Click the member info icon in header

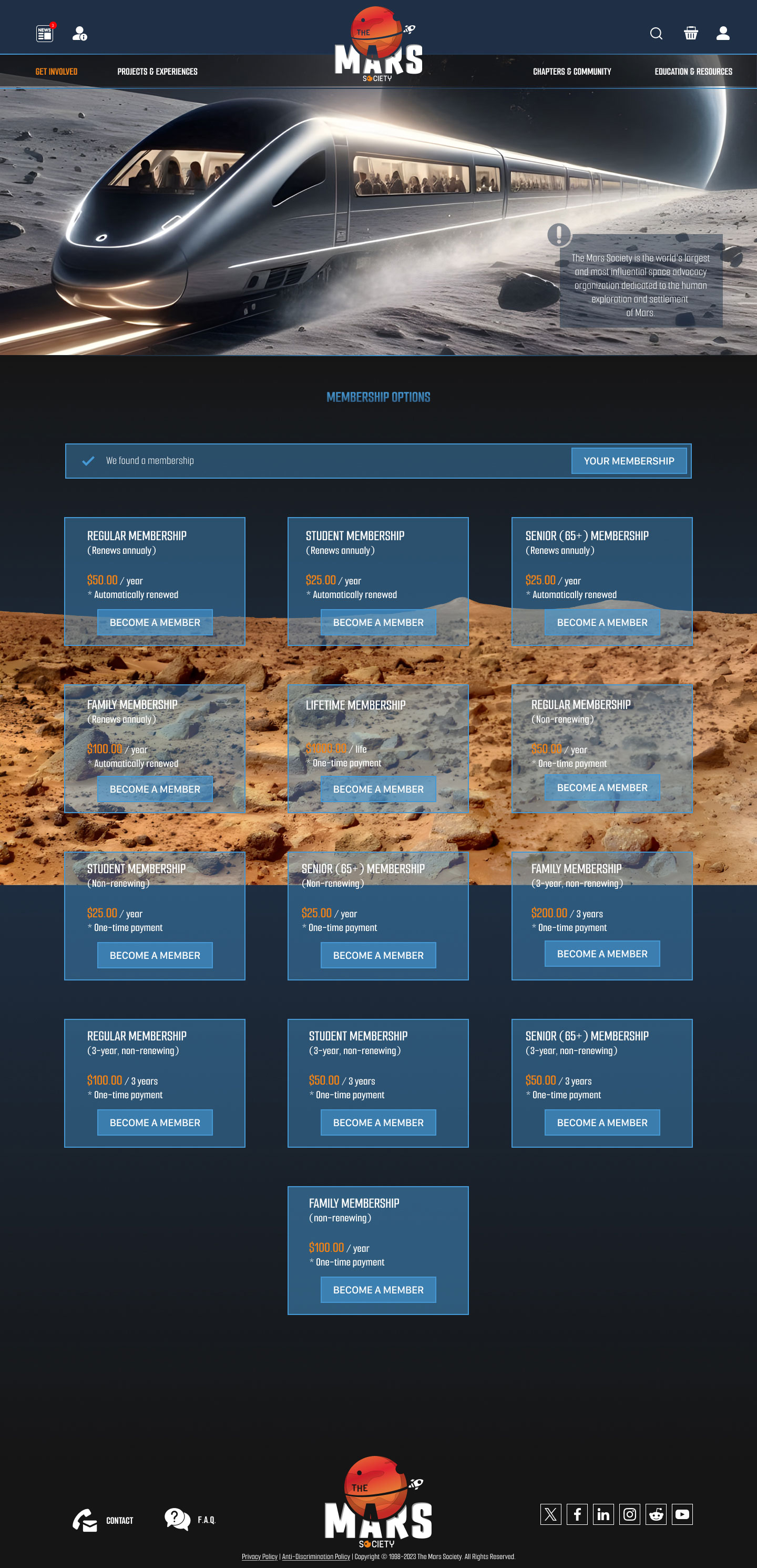pos(80,34)
